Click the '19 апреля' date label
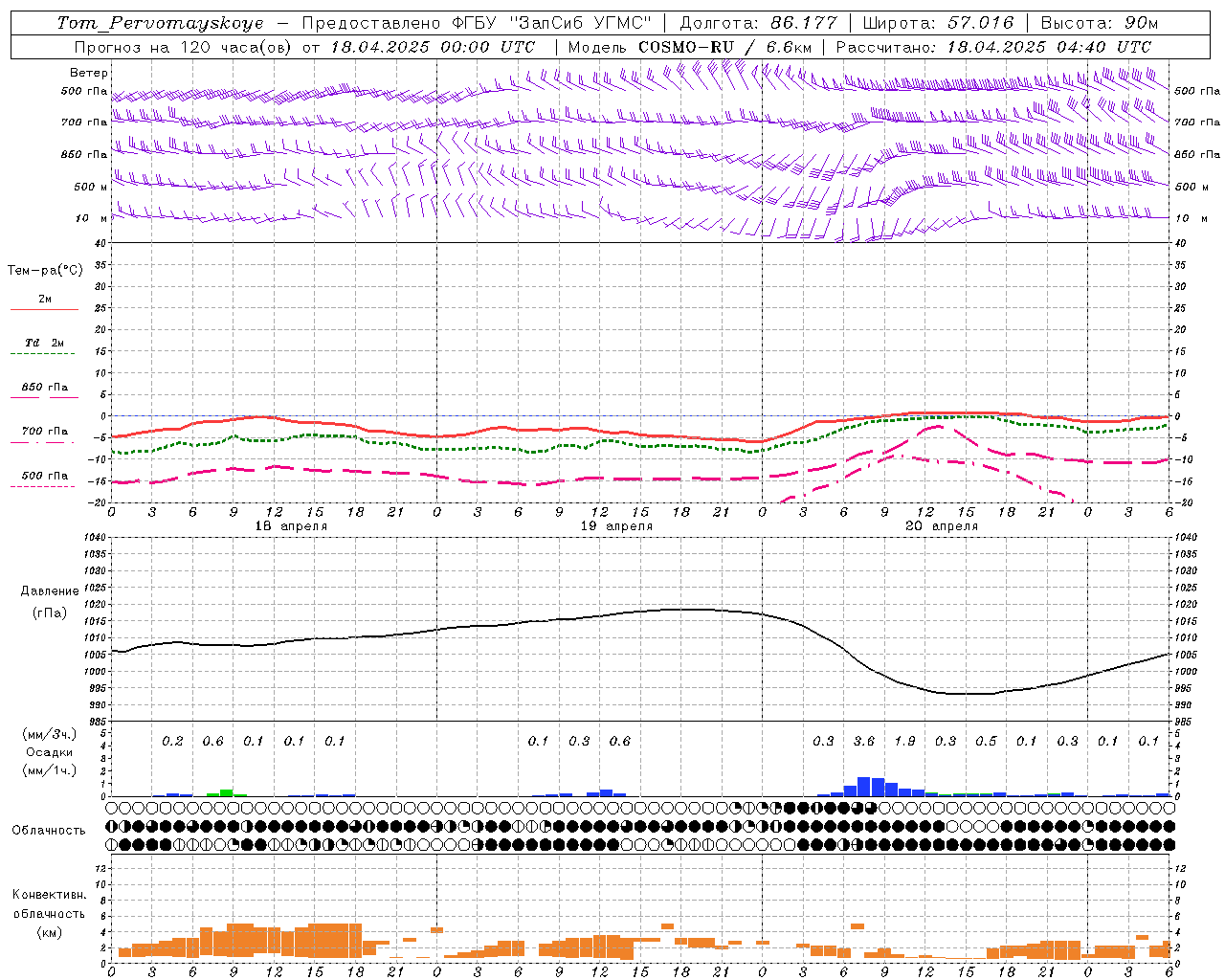This screenshot has height=980, width=1225. click(616, 526)
